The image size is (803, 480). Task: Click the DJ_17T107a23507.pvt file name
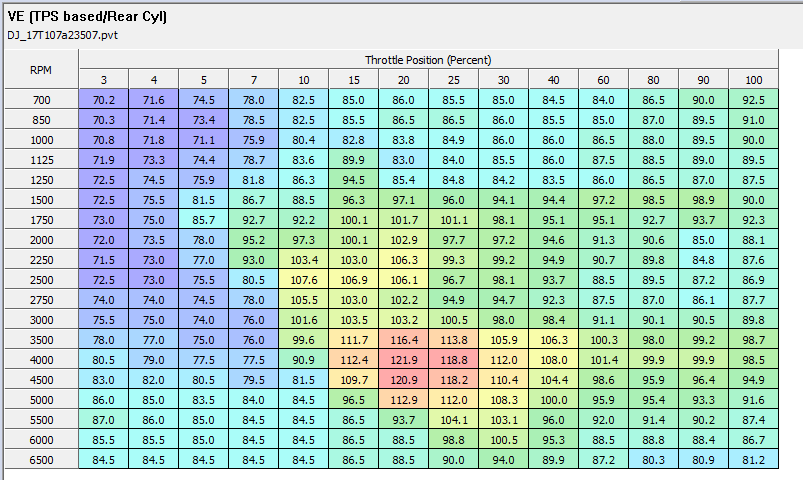55,36
